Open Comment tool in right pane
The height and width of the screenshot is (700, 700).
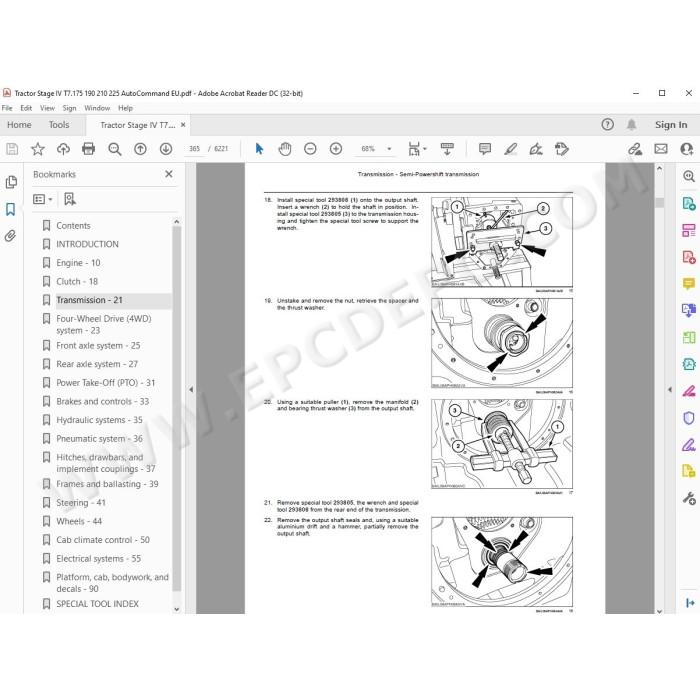[688, 283]
